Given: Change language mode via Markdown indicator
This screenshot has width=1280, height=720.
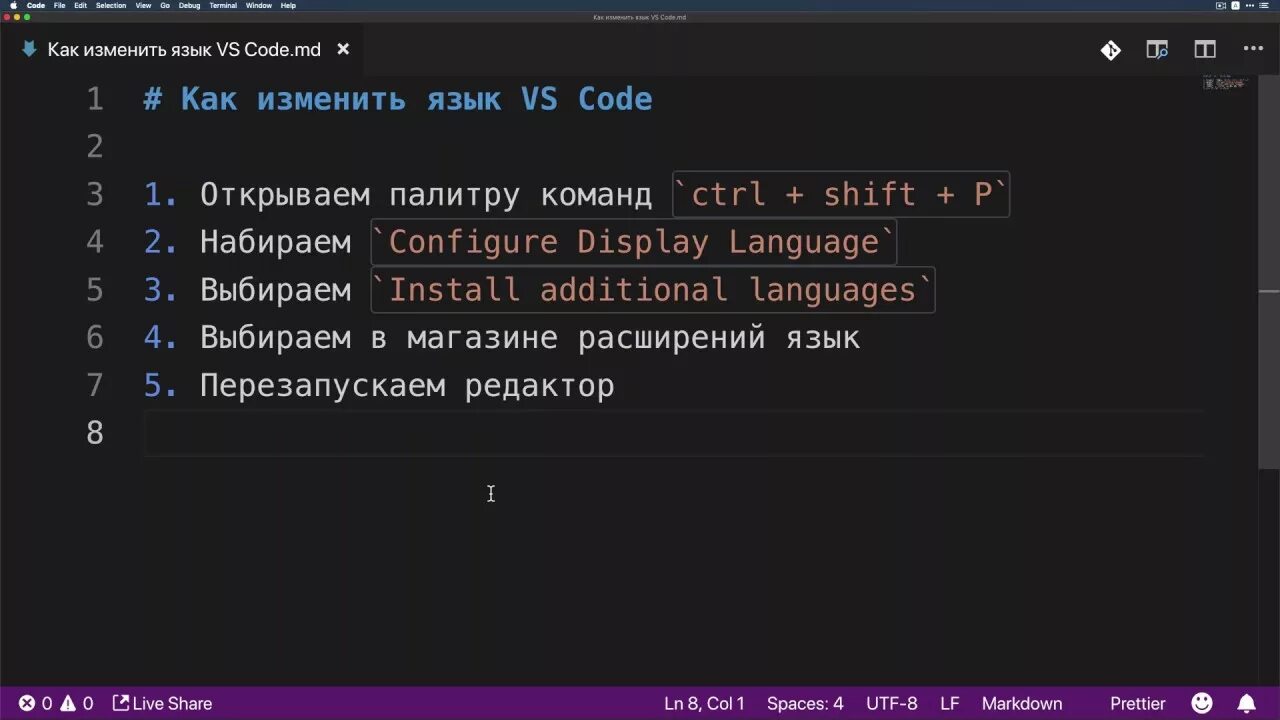Looking at the screenshot, I should [x=1021, y=703].
